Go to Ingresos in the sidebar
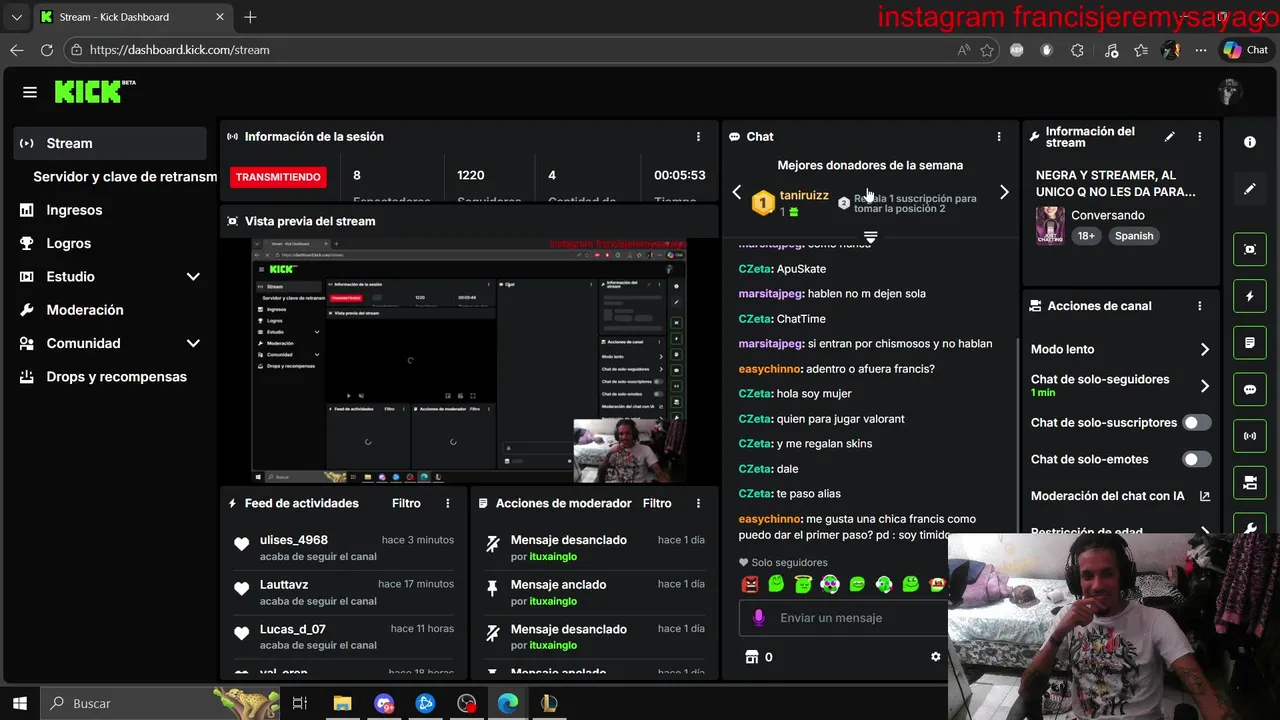The image size is (1280, 720). point(74,210)
